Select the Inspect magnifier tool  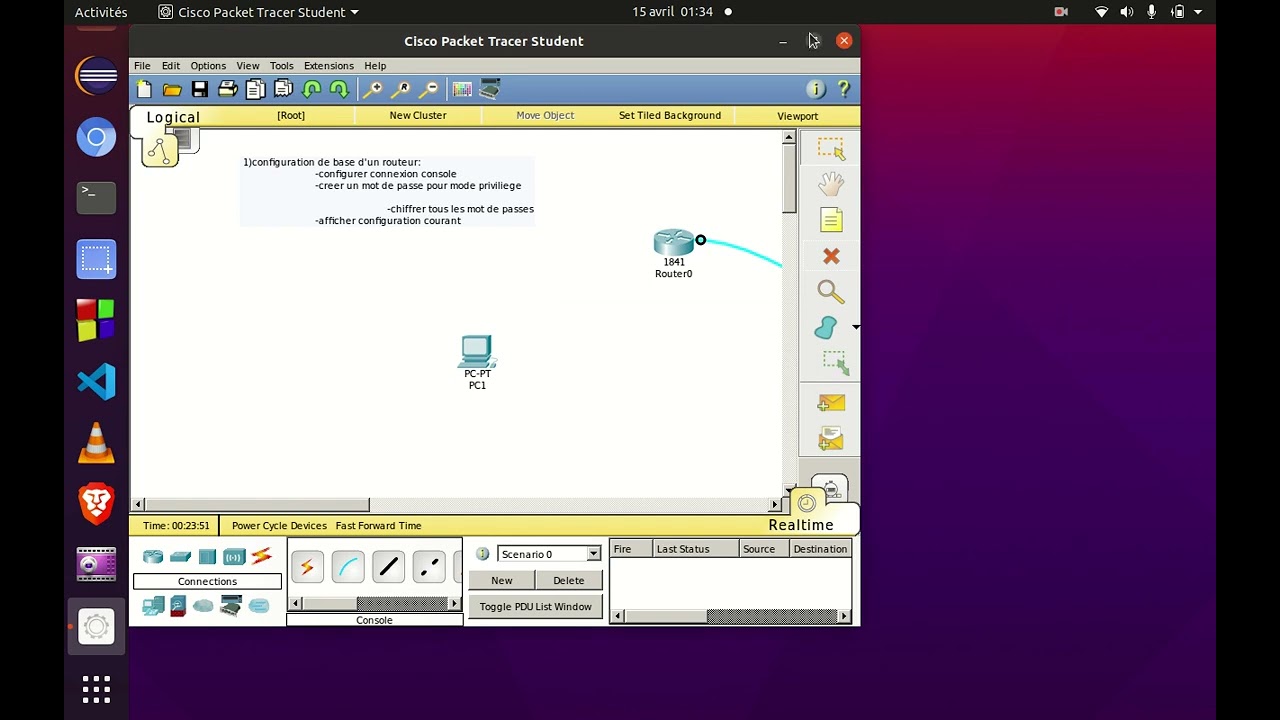coord(830,292)
